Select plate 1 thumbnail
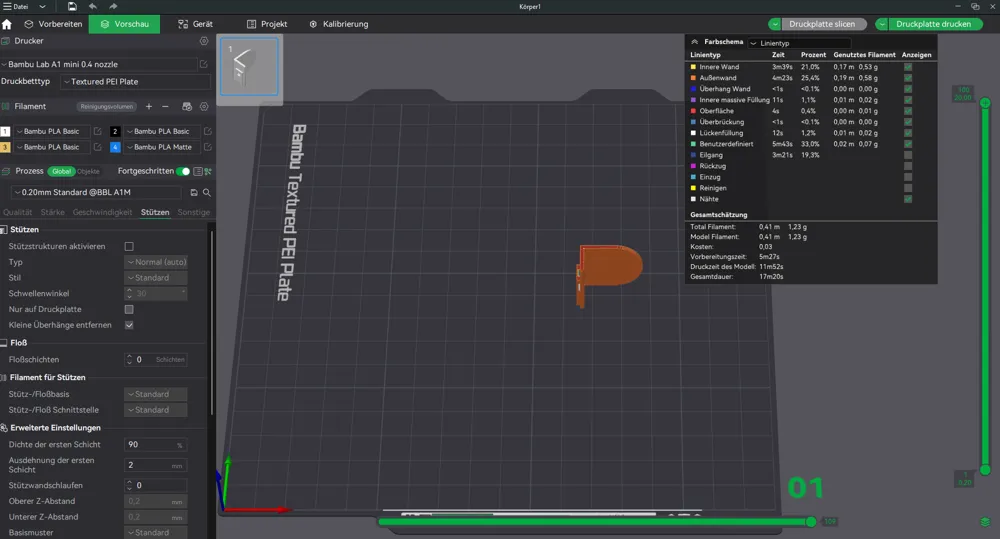Viewport: 1000px width, 539px height. 249,67
